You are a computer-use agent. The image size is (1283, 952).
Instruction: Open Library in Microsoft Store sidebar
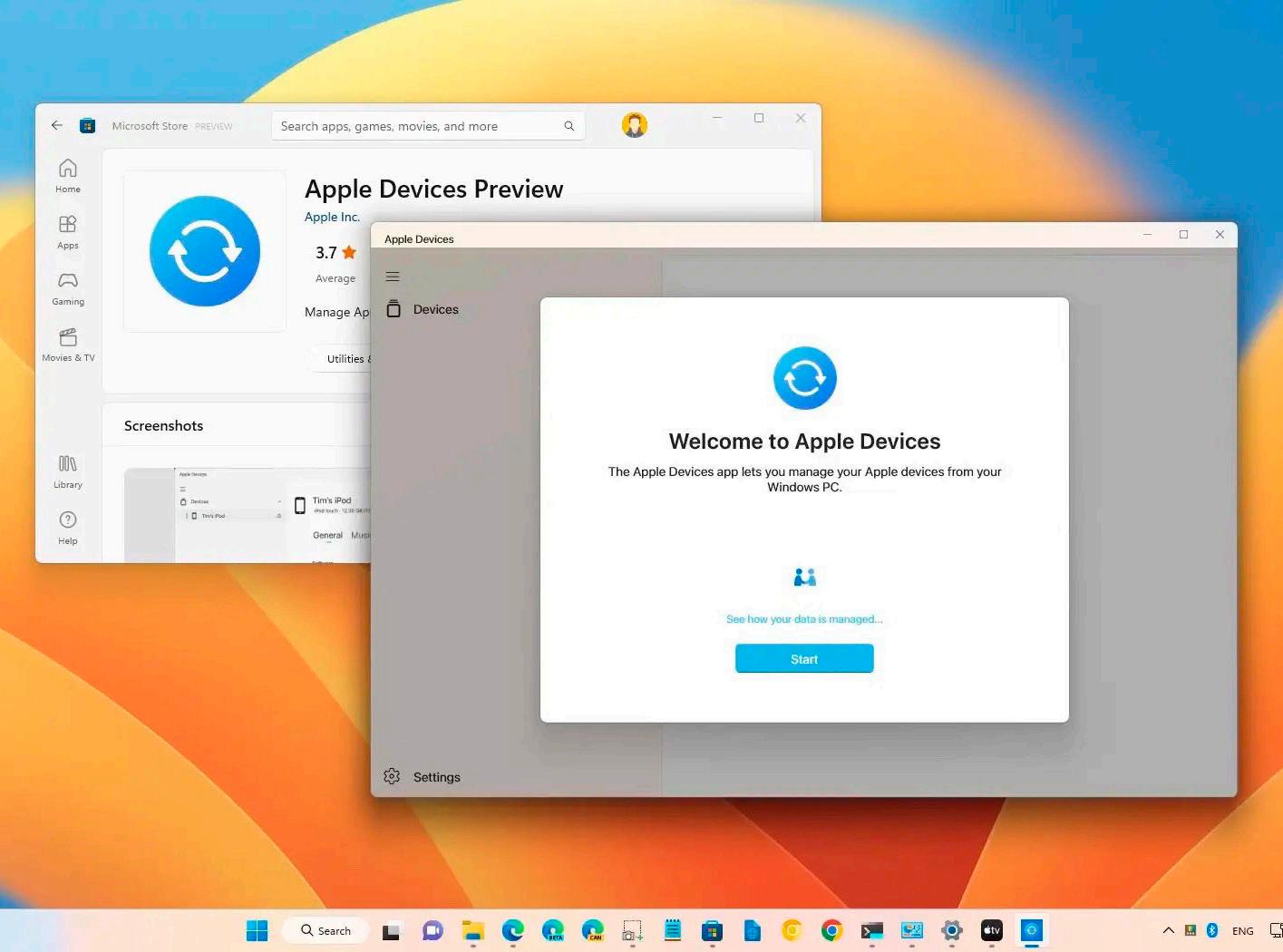68,471
